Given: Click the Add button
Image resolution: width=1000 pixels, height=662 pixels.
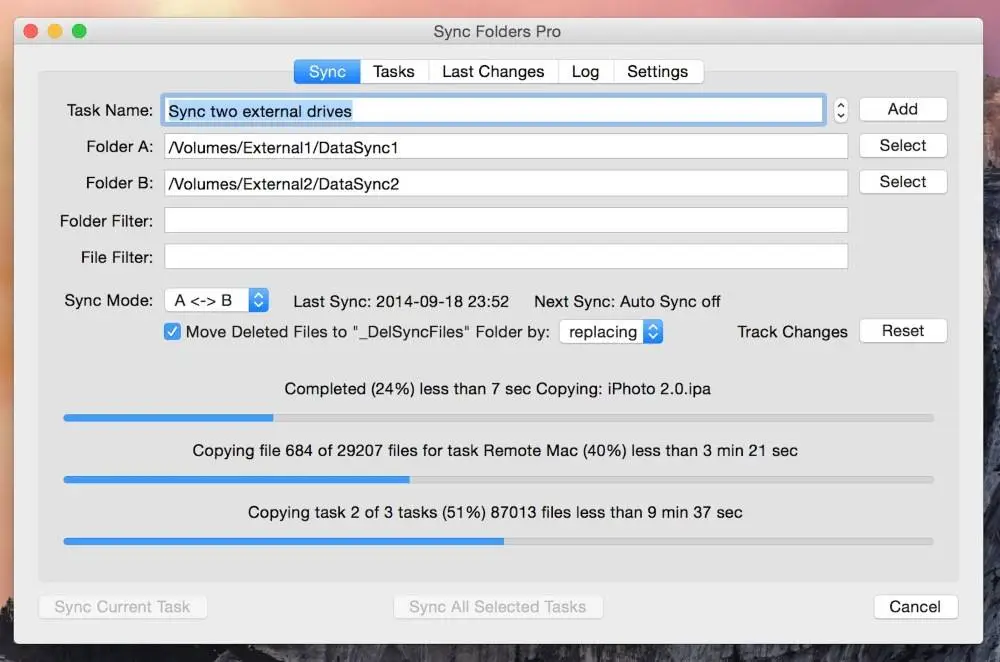Looking at the screenshot, I should [x=902, y=109].
